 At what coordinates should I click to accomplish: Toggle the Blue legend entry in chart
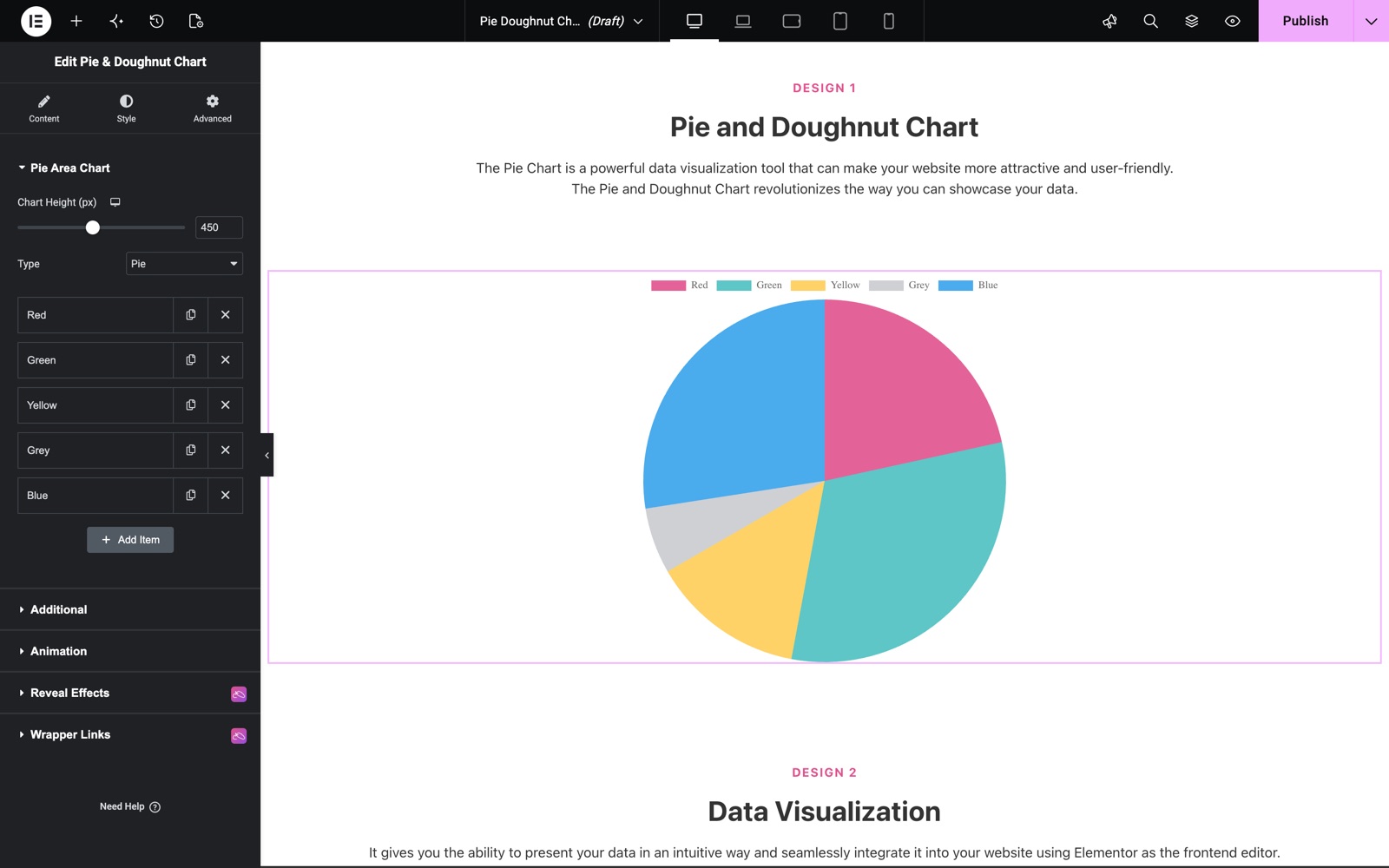point(968,285)
